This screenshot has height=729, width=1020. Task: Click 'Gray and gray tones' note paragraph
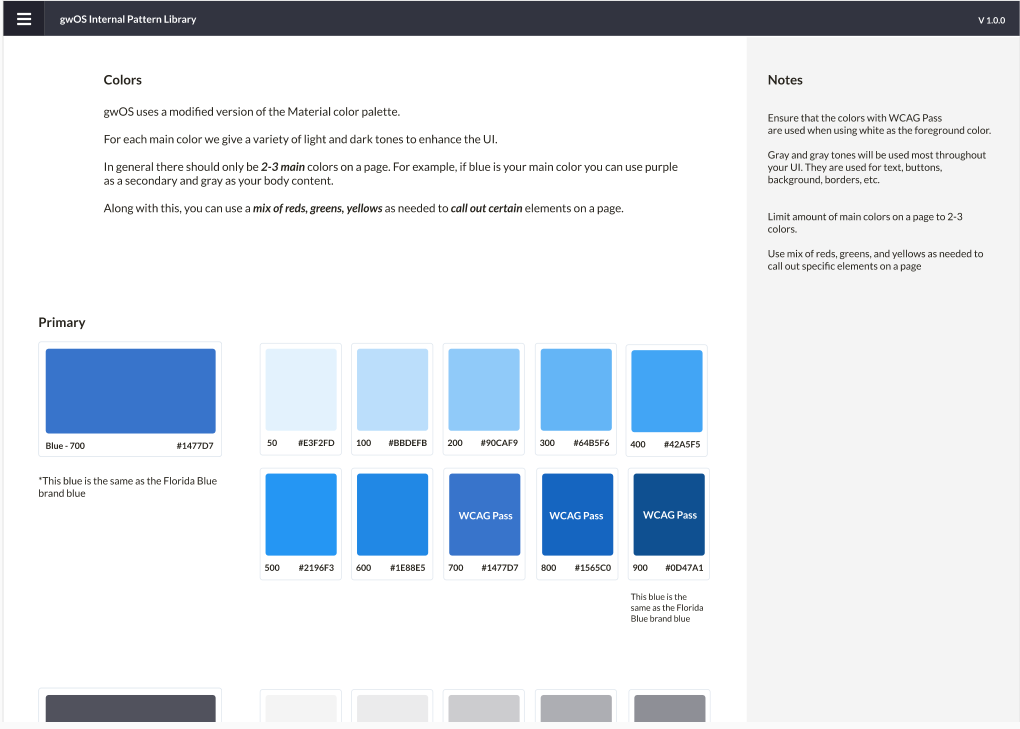tap(877, 167)
